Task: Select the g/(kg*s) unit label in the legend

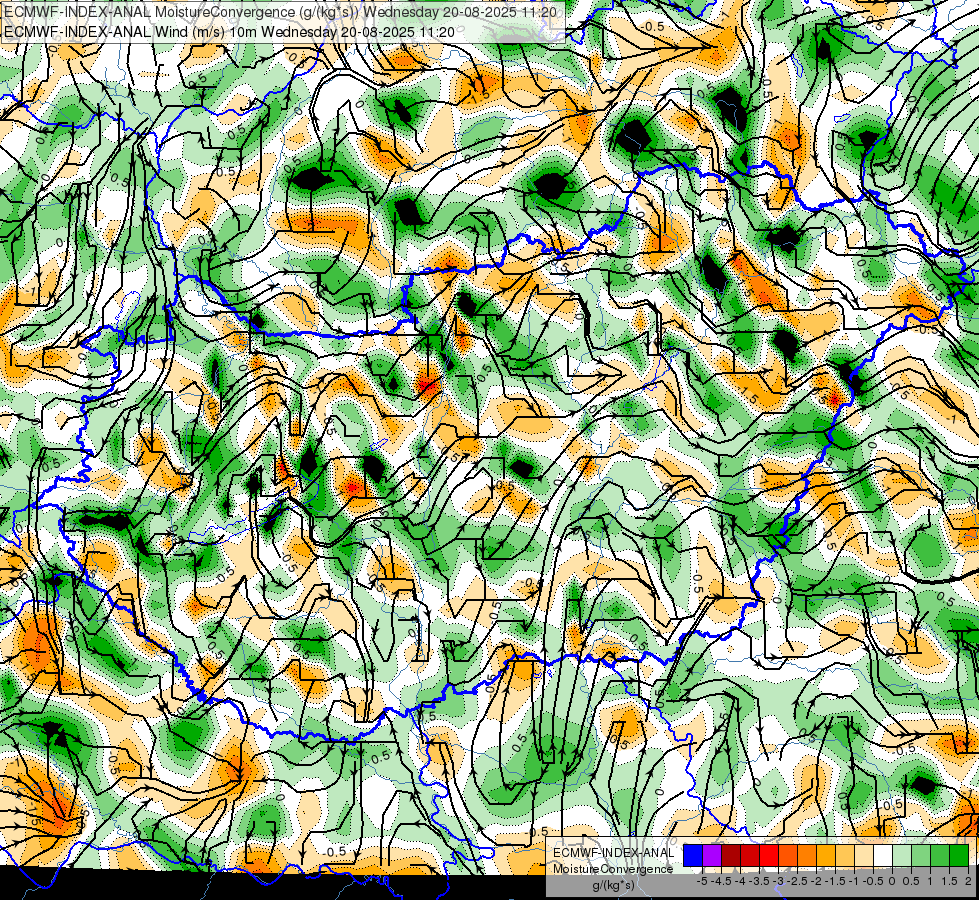Action: click(613, 885)
